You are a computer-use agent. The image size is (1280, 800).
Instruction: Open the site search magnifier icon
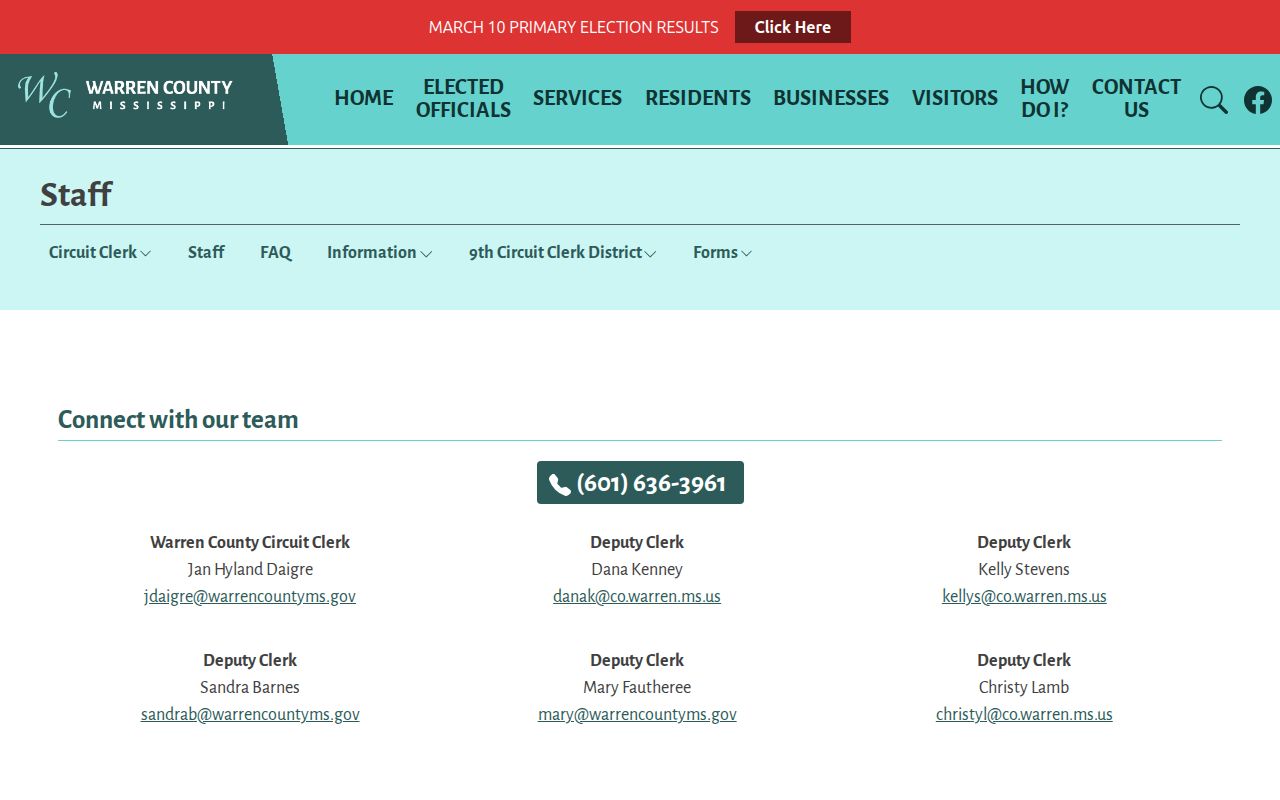click(1214, 100)
